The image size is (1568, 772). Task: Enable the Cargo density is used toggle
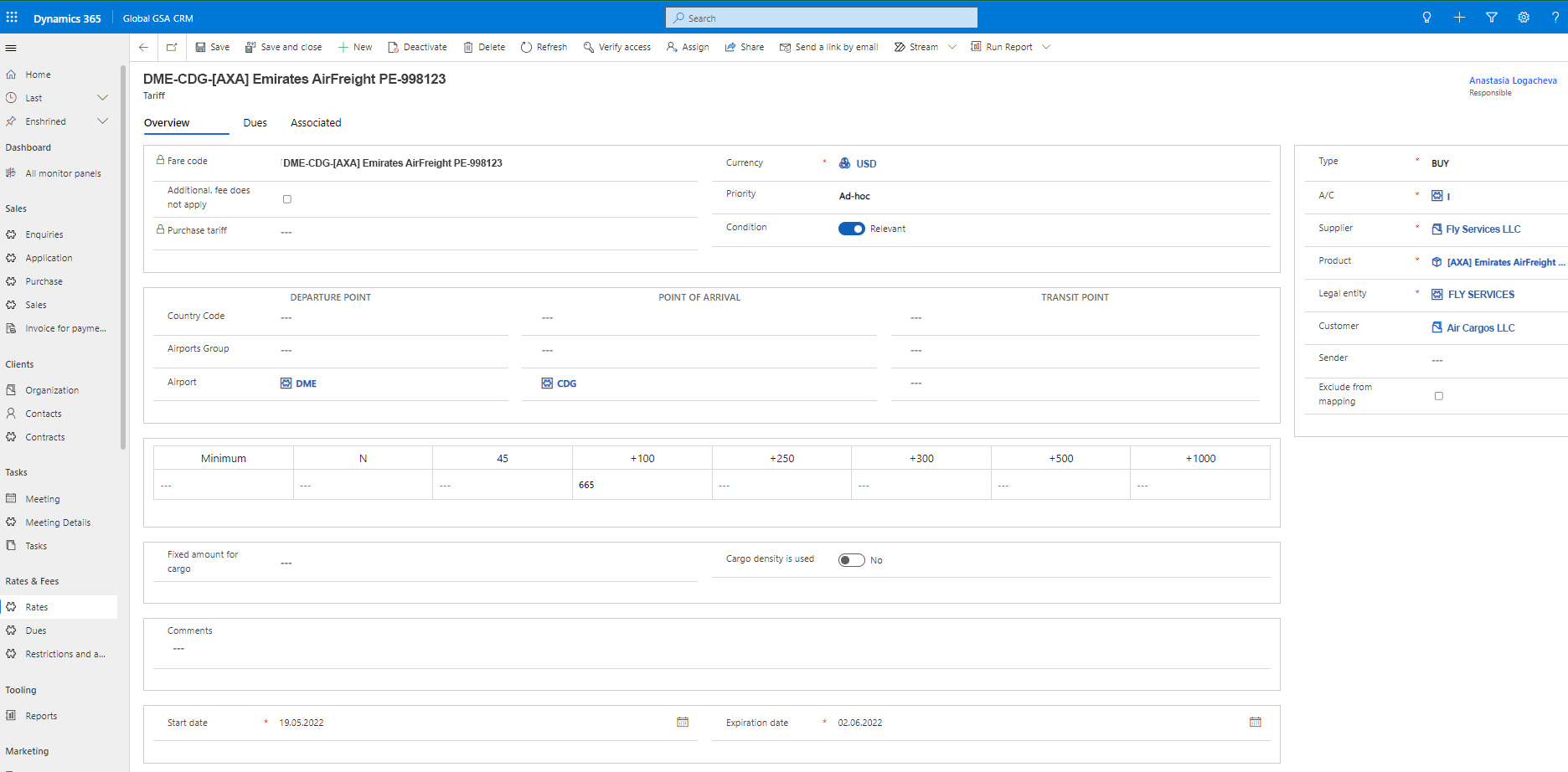click(851, 560)
